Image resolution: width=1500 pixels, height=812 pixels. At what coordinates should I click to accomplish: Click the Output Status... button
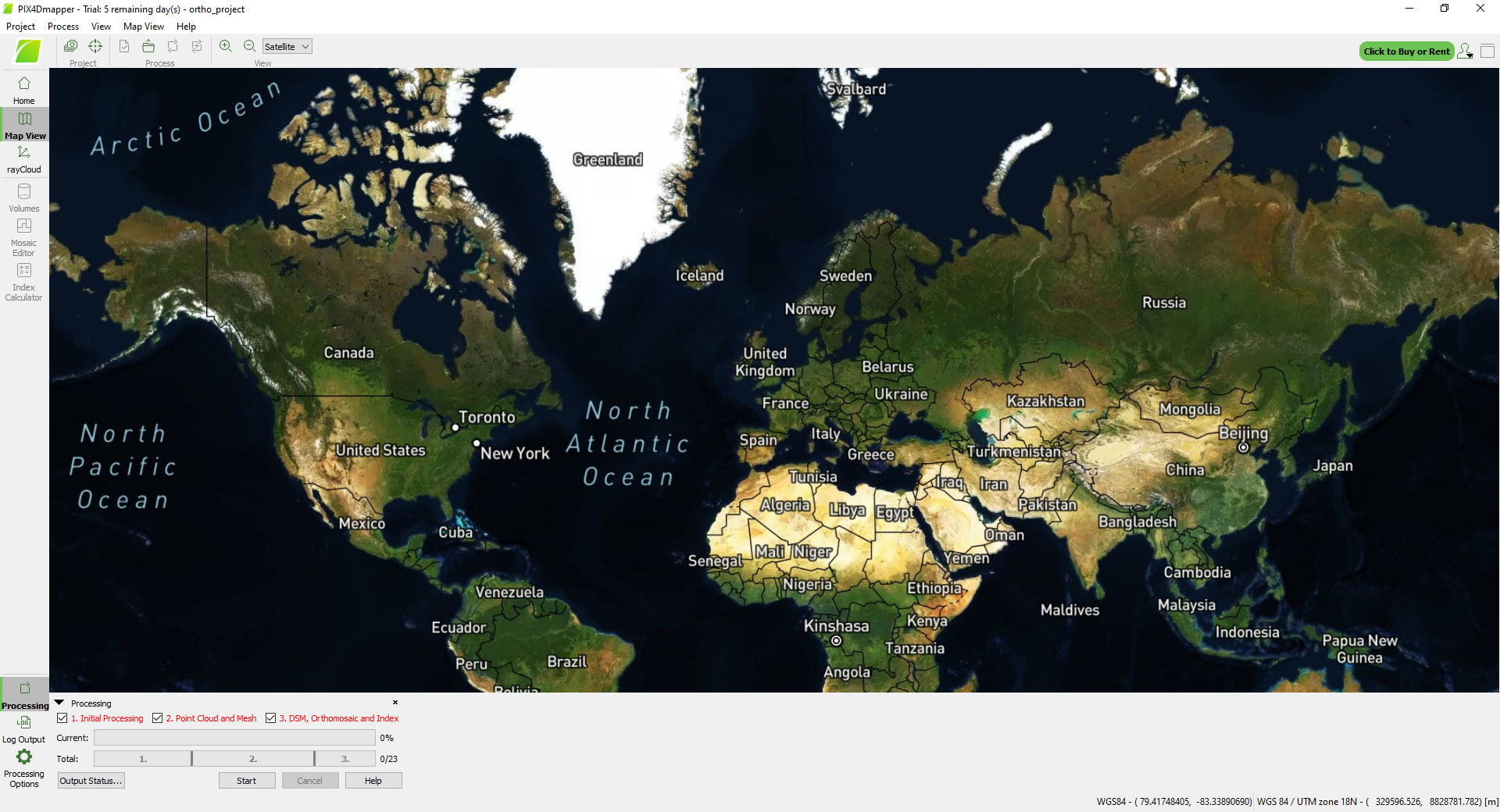point(91,781)
